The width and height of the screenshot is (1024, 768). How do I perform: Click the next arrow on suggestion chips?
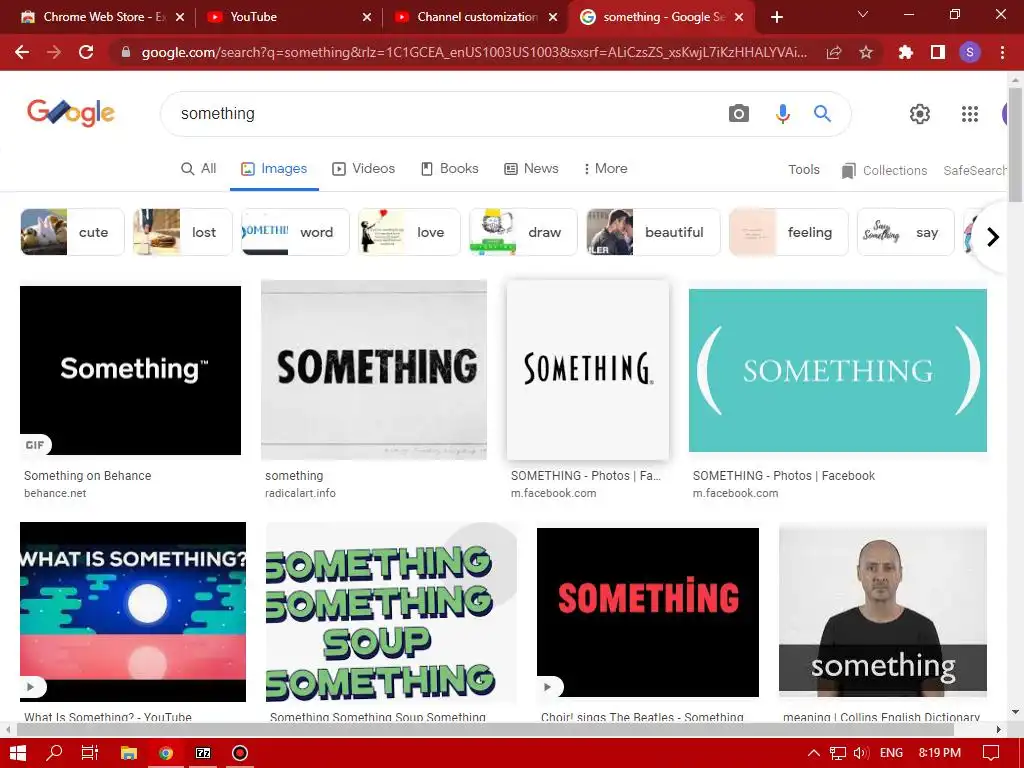[x=993, y=236]
